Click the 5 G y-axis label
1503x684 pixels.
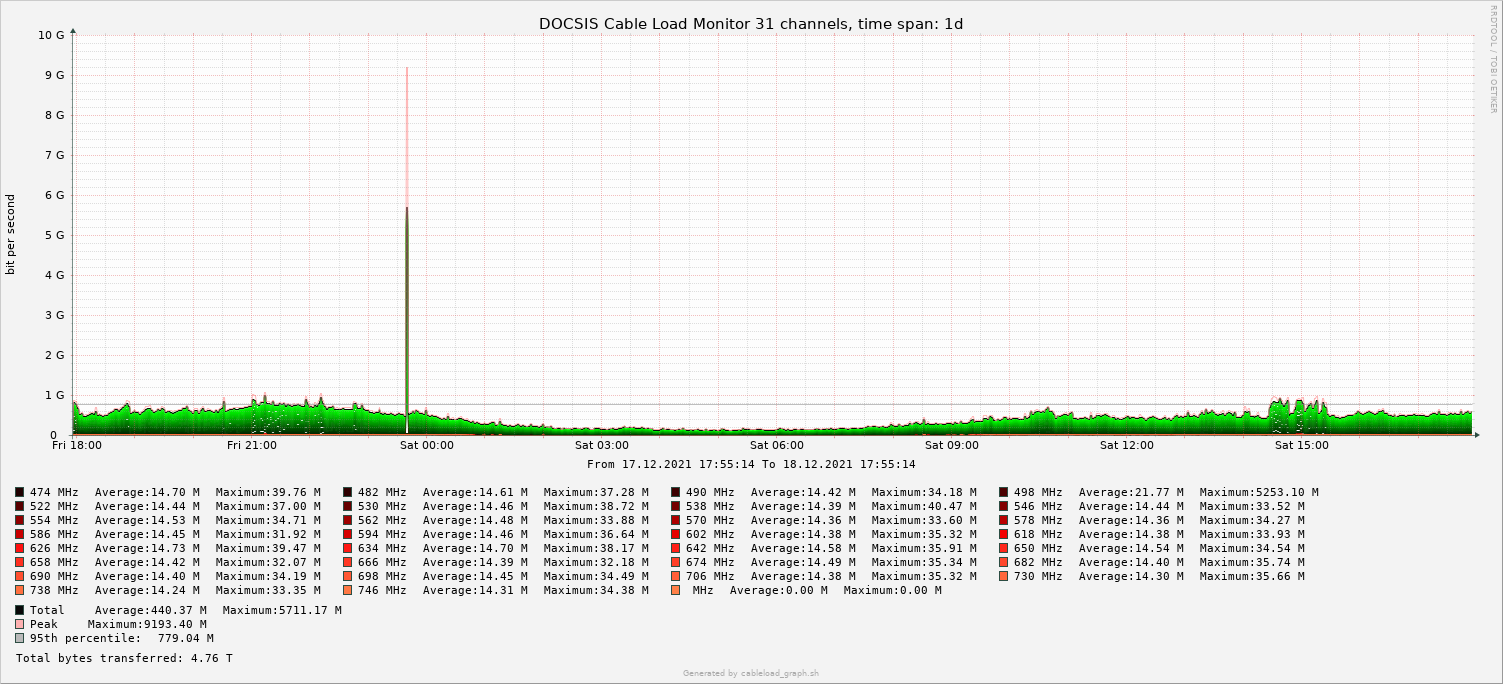point(55,235)
